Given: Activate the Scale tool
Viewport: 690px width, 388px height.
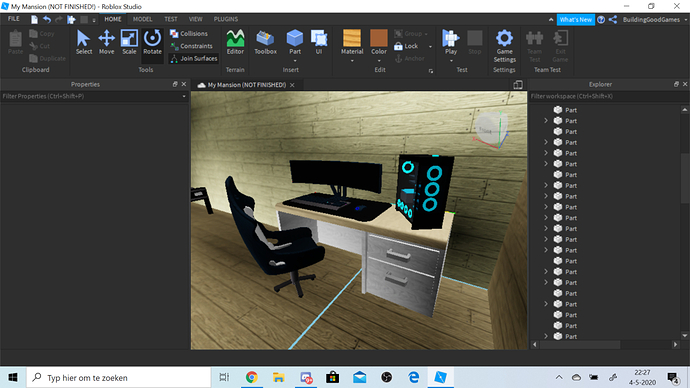Looking at the screenshot, I should click(x=129, y=42).
